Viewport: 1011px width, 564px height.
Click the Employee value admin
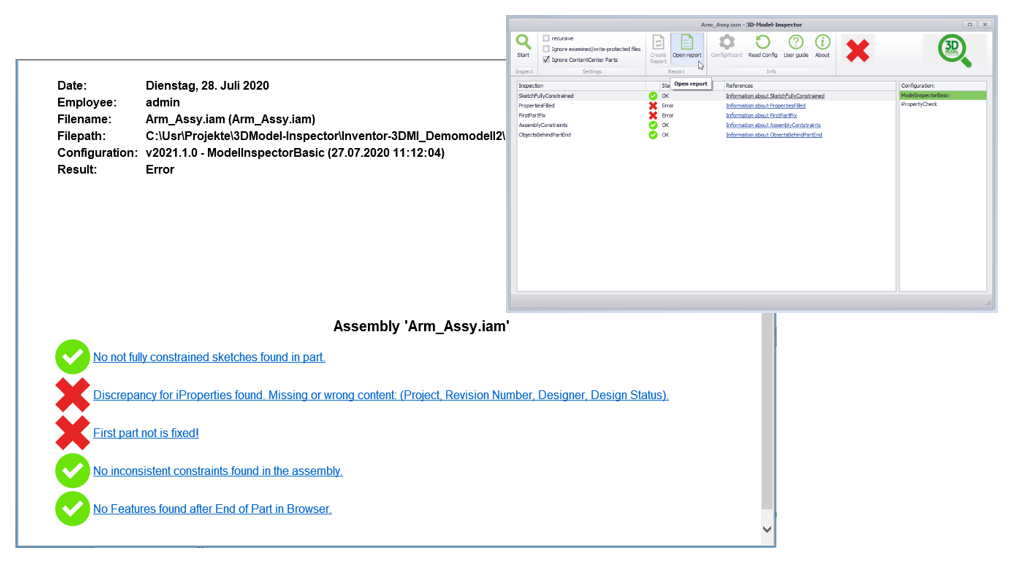tap(162, 102)
